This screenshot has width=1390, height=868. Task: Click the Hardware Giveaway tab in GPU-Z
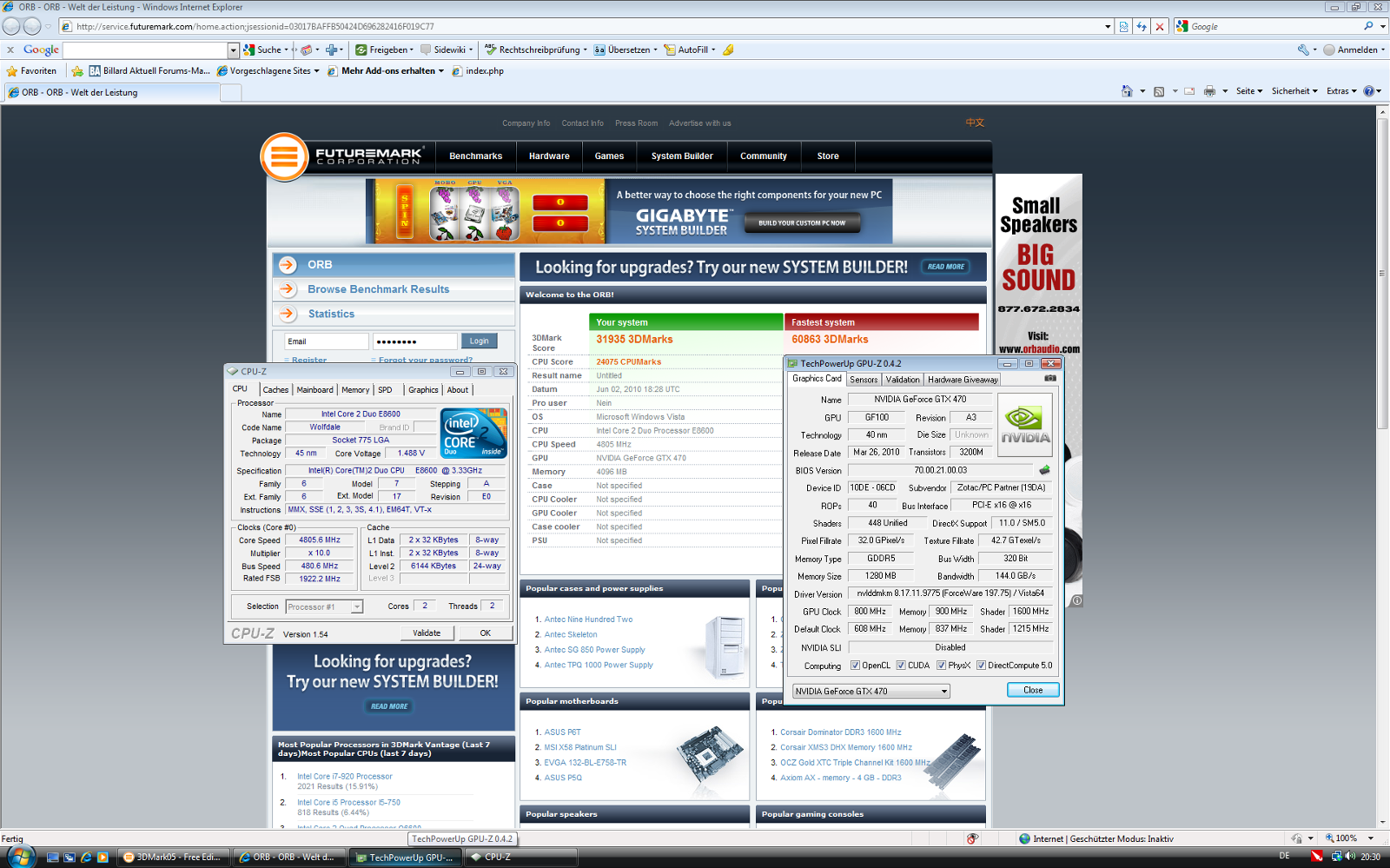(x=963, y=380)
